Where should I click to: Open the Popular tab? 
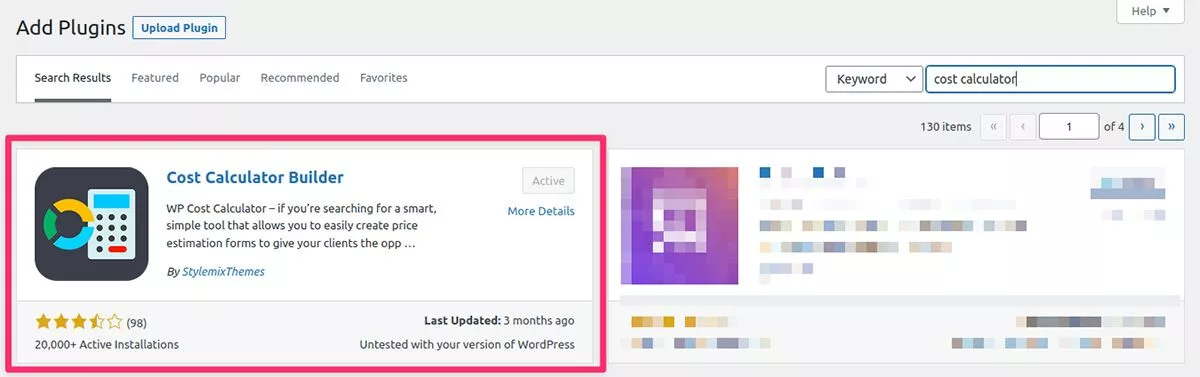220,78
